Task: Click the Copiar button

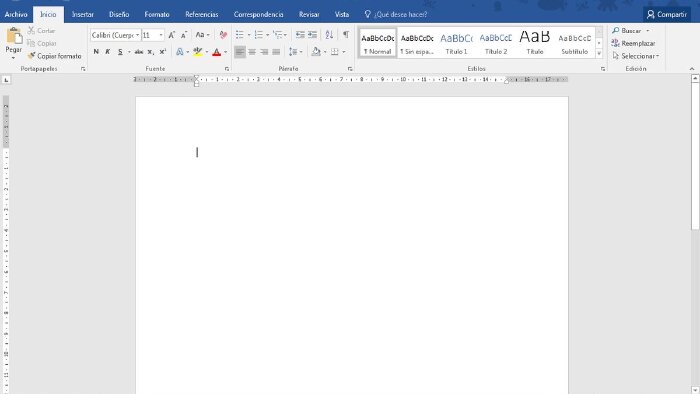Action: (41, 43)
